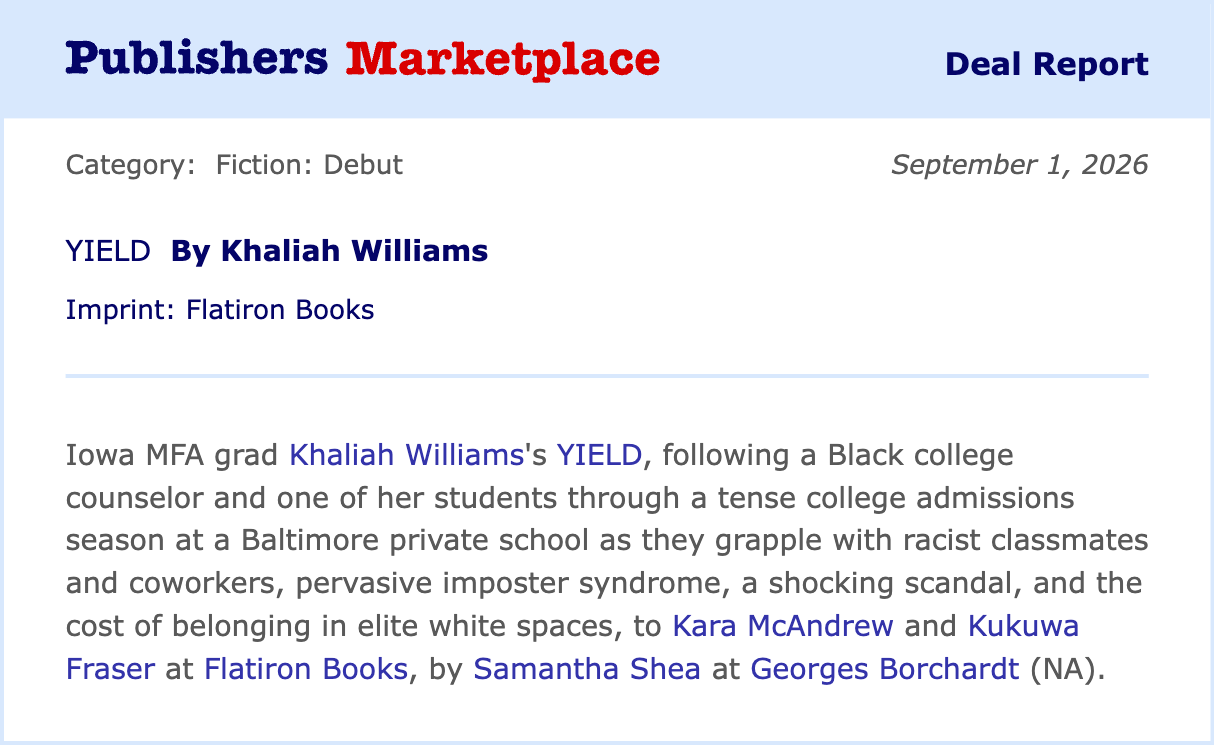Visit the Flatiron Books link in the paragraph

[x=306, y=669]
